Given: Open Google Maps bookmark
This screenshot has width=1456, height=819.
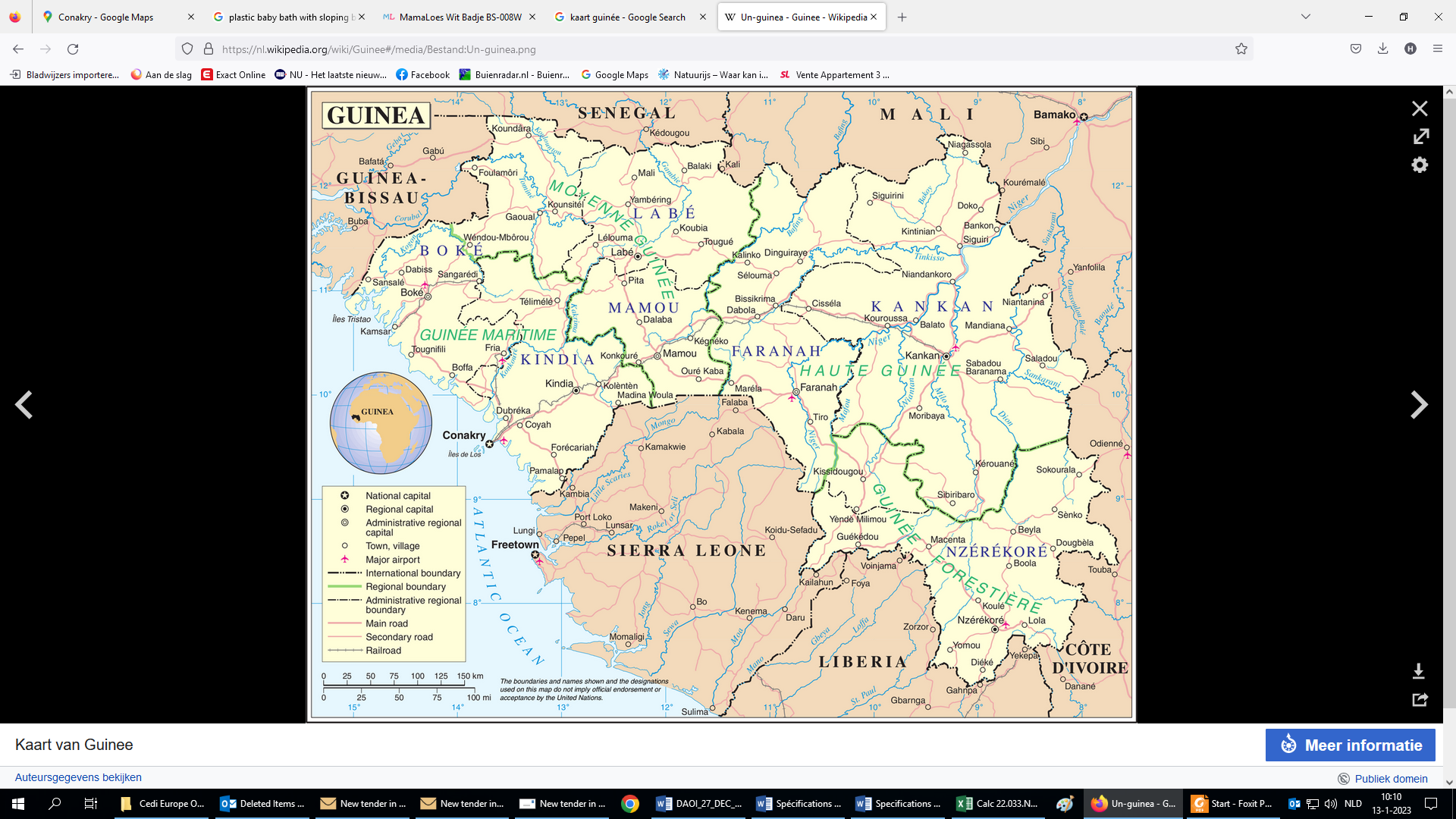Looking at the screenshot, I should click(x=614, y=75).
